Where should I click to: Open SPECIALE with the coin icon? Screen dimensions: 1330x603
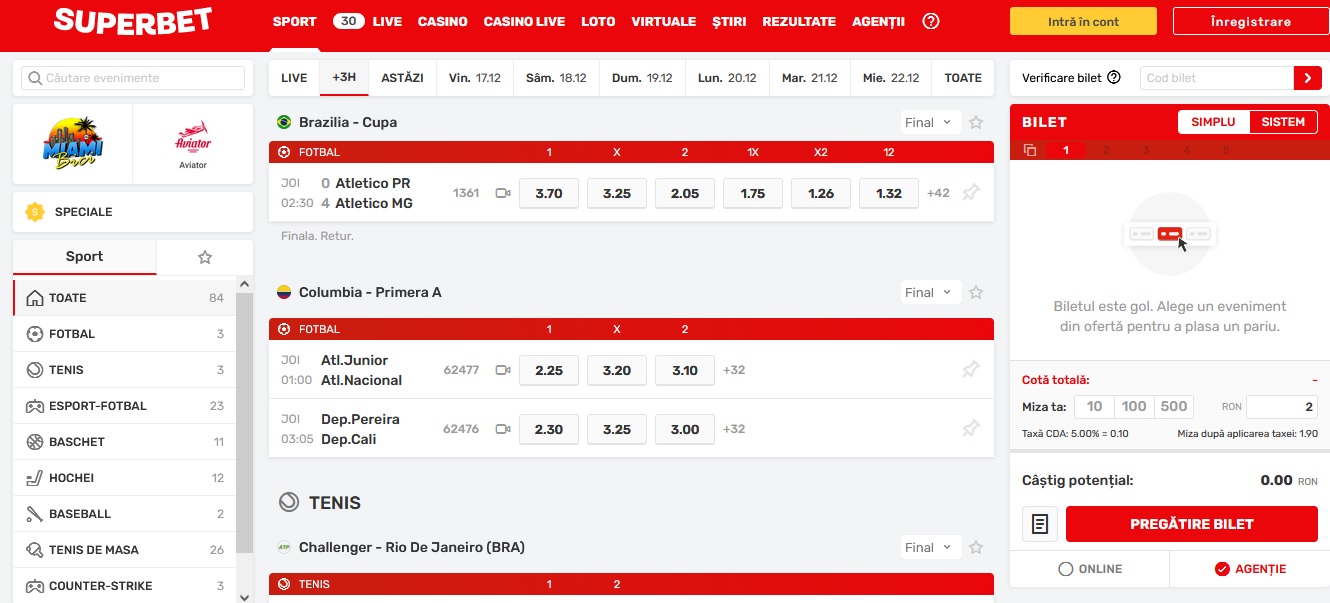(x=133, y=212)
